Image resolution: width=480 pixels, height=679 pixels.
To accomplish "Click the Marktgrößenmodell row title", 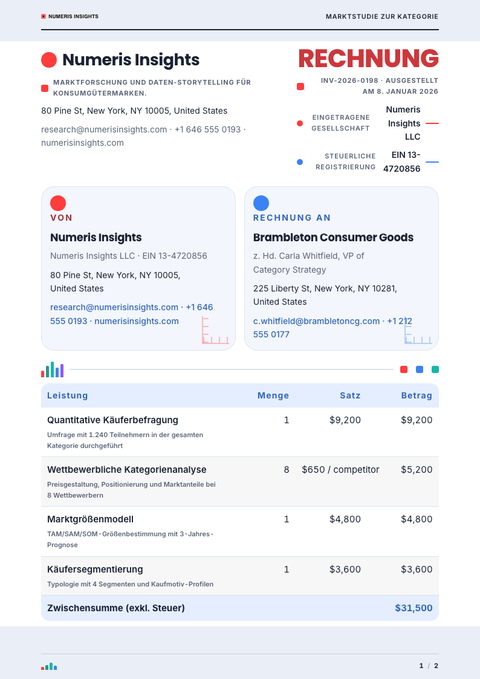I will click(x=90, y=519).
